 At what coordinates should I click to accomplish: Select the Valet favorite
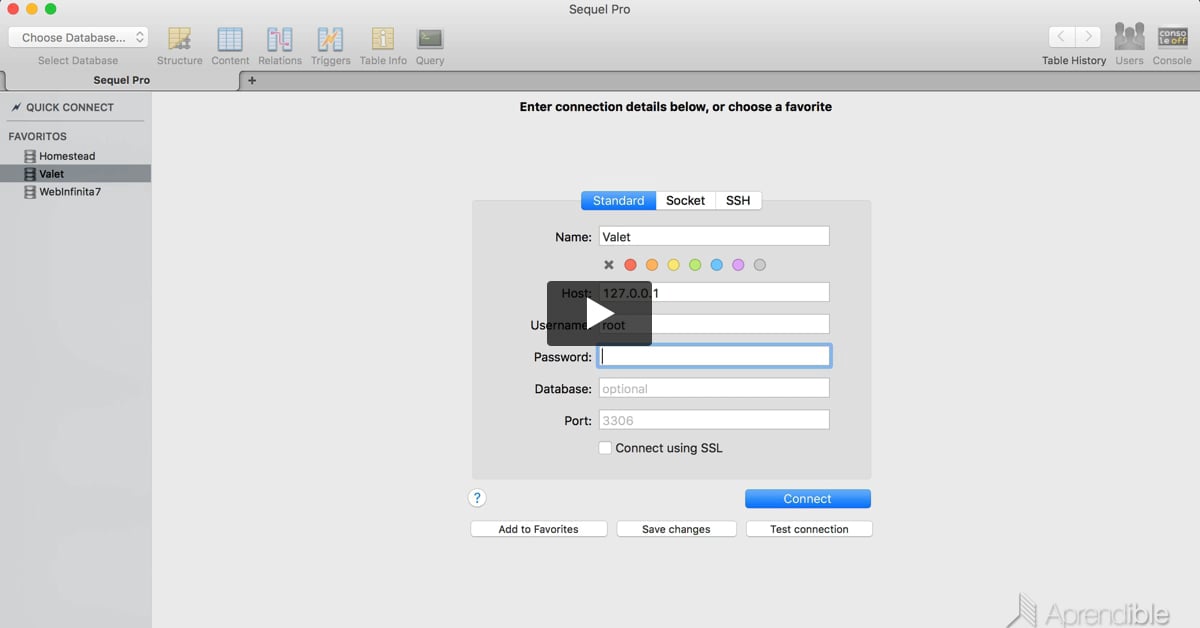[75, 174]
